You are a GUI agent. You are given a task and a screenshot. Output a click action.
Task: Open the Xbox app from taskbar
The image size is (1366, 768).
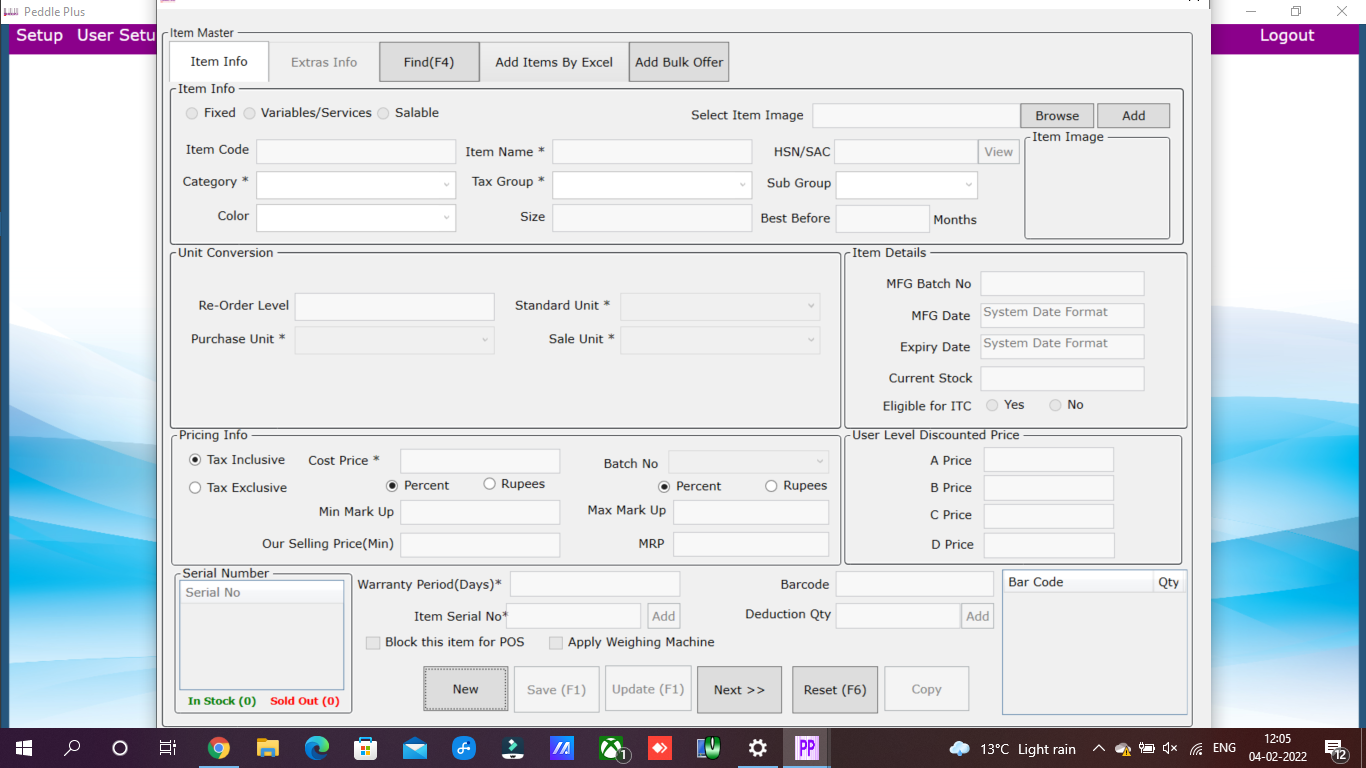click(x=611, y=748)
